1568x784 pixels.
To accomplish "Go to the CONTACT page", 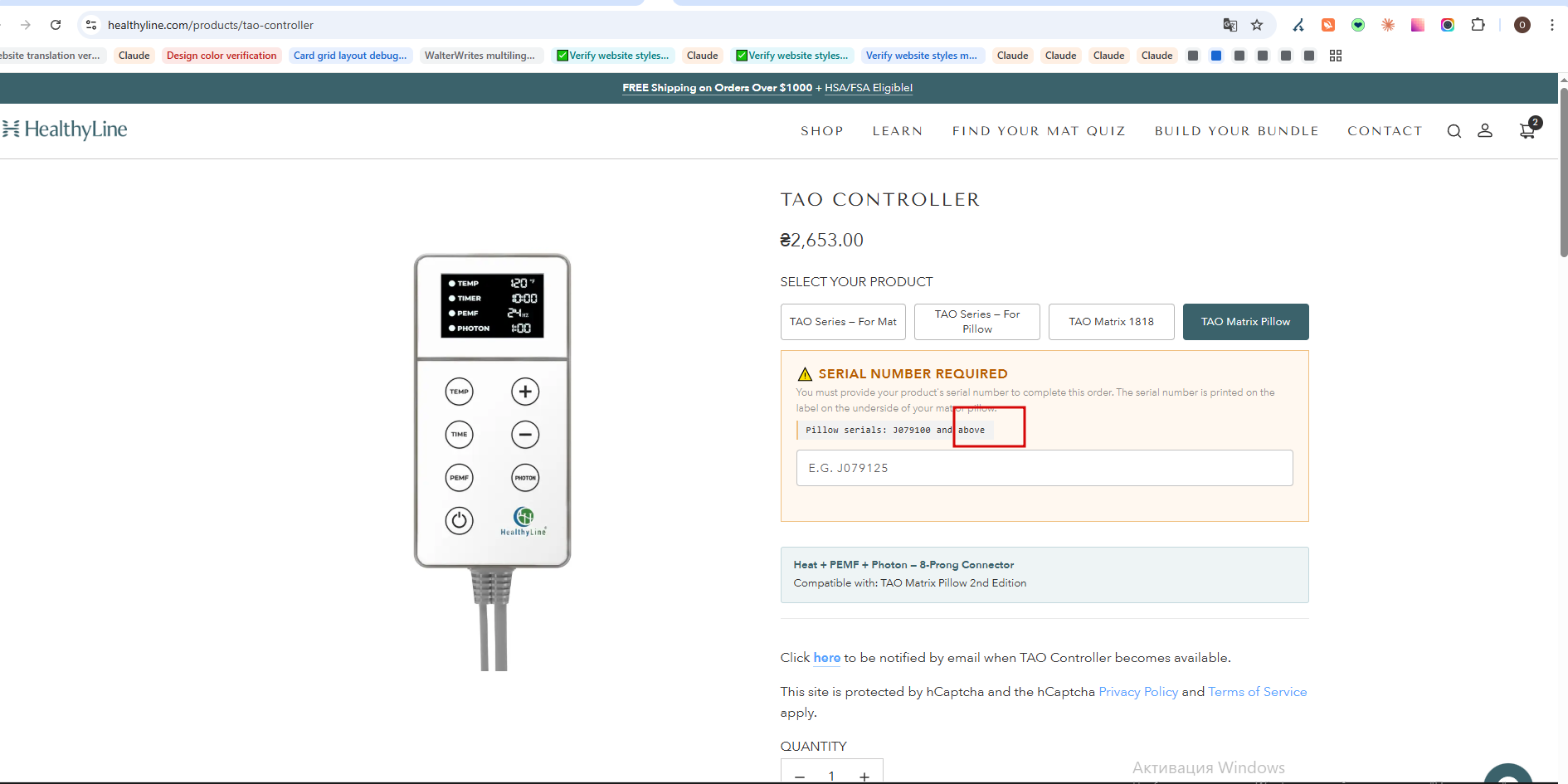I will coord(1385,131).
